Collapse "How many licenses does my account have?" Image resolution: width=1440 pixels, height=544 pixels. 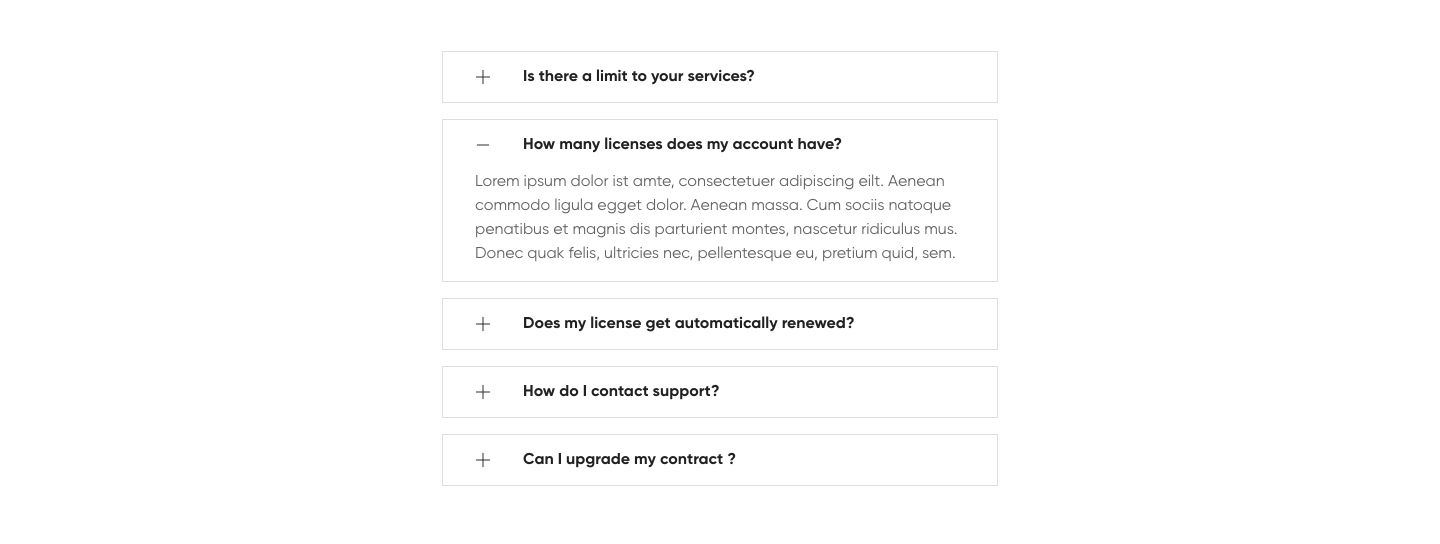[x=682, y=144]
